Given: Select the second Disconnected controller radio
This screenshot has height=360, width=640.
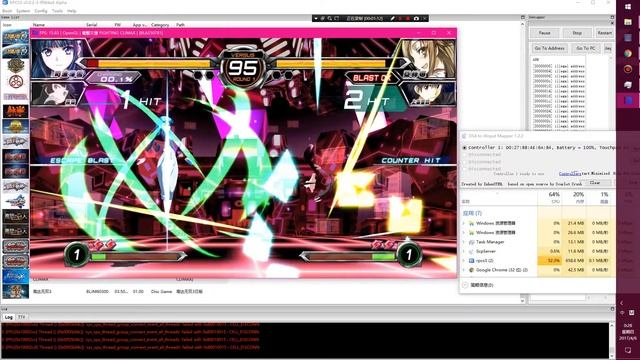Looking at the screenshot, I should (x=464, y=155).
